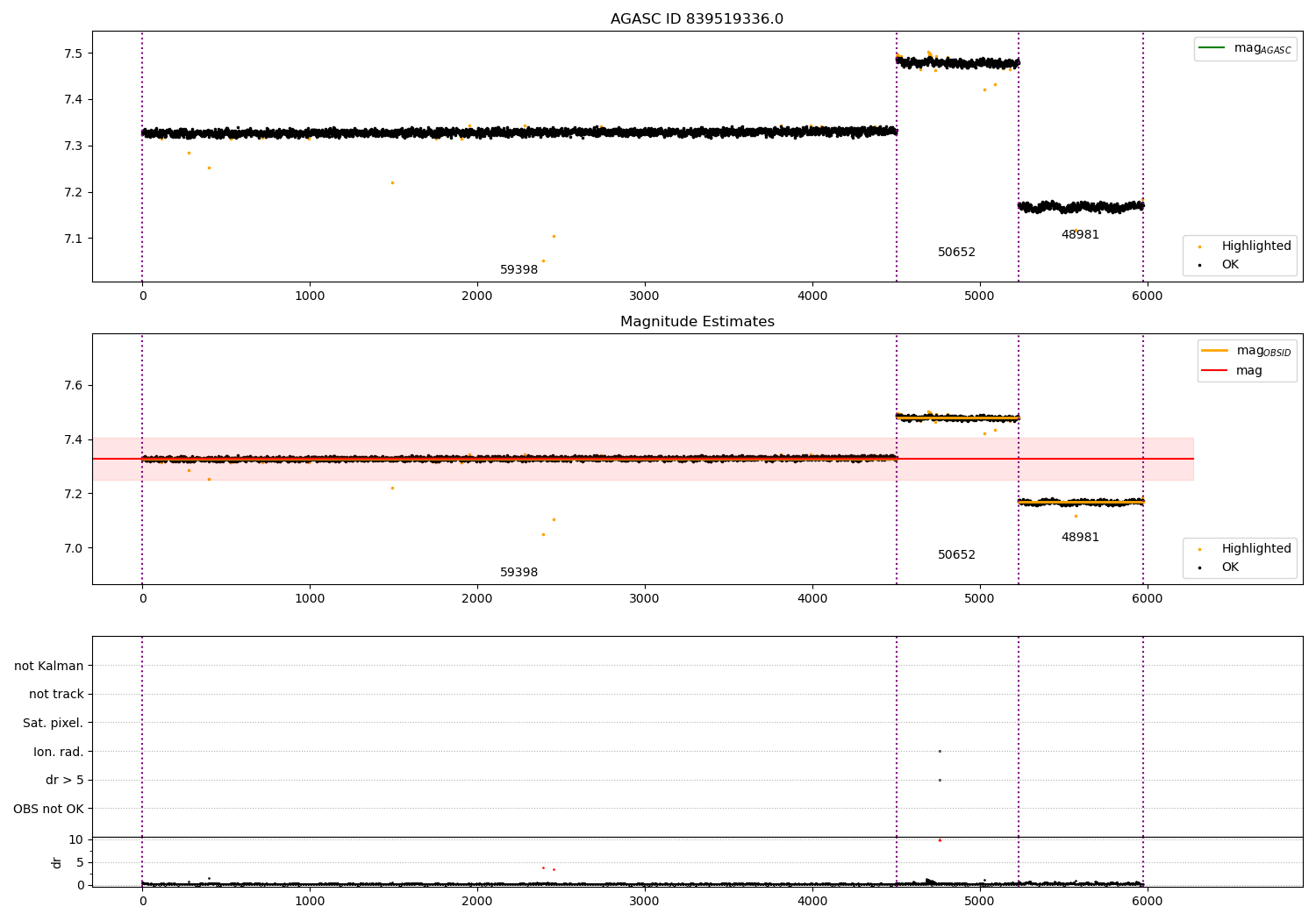
Task: Click the red 'mag' legend line swatch
Action: (1215, 370)
